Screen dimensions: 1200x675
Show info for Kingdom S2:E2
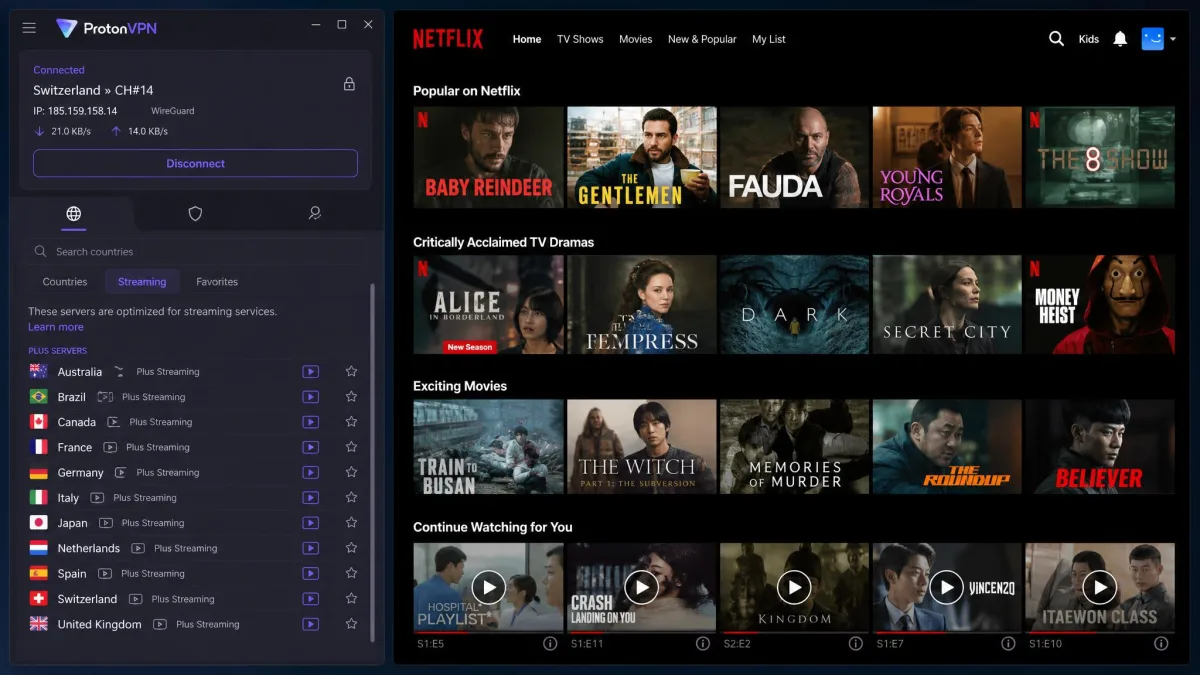(855, 644)
